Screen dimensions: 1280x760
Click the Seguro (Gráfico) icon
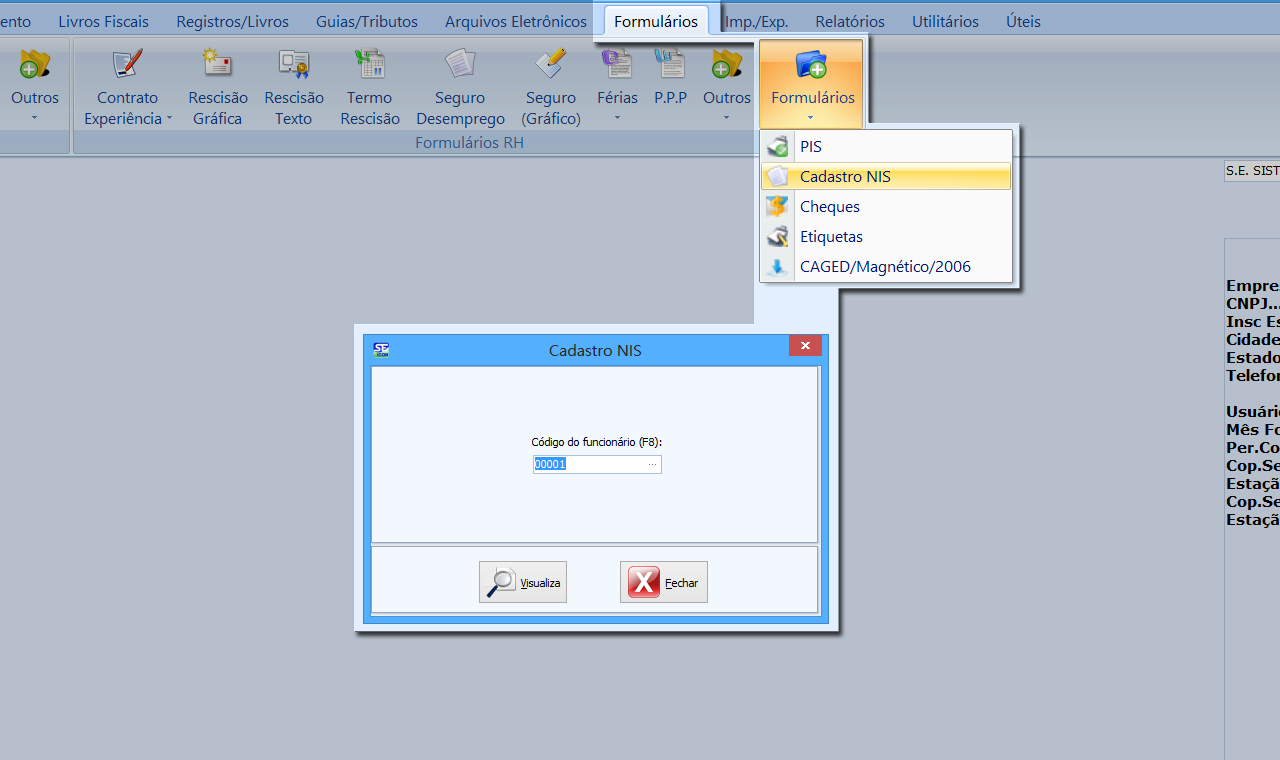click(x=550, y=66)
